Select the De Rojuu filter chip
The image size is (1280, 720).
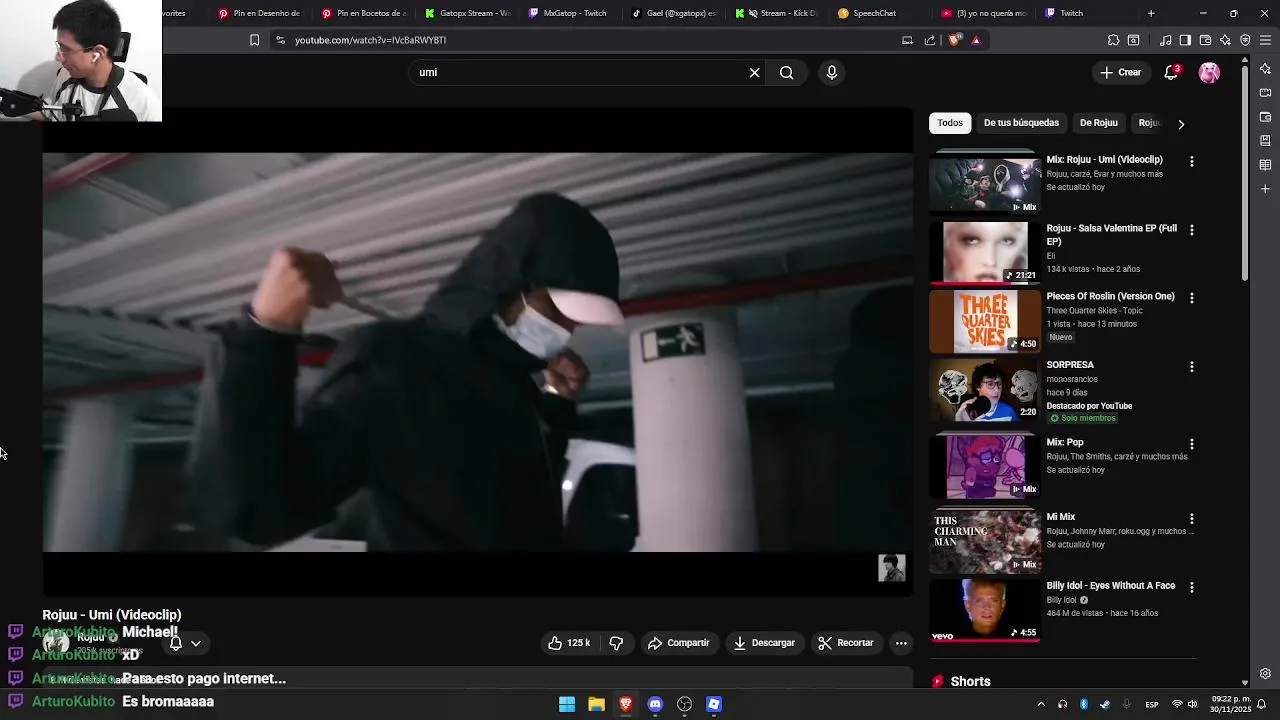coord(1098,123)
